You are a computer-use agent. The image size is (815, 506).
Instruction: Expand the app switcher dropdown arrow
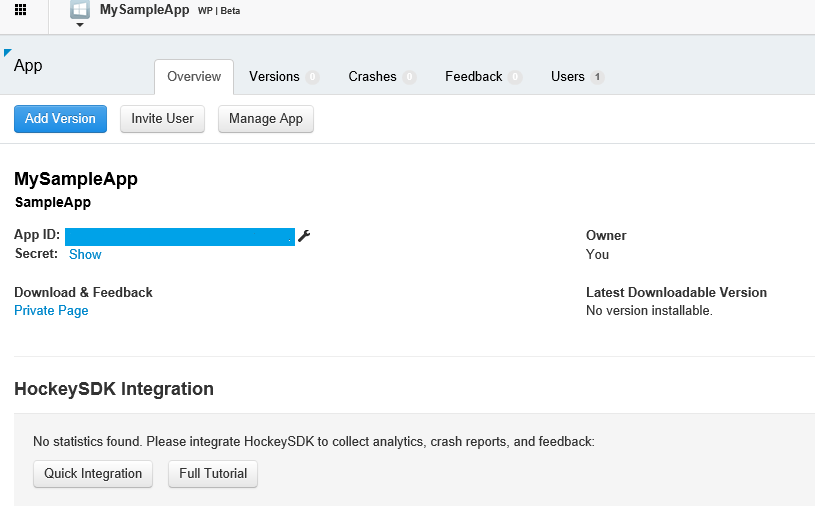[x=80, y=25]
